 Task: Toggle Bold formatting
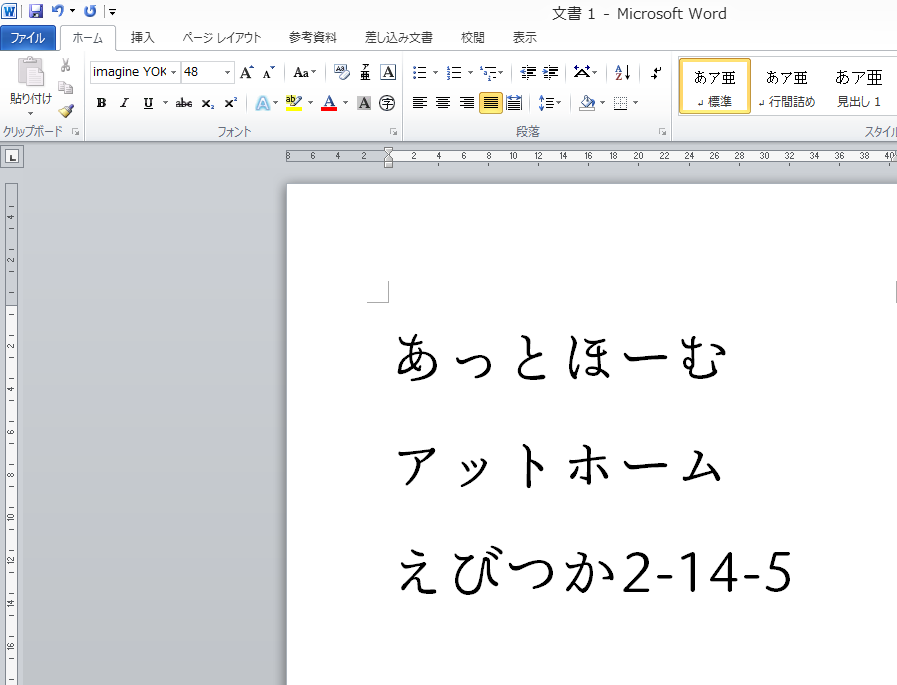[101, 103]
